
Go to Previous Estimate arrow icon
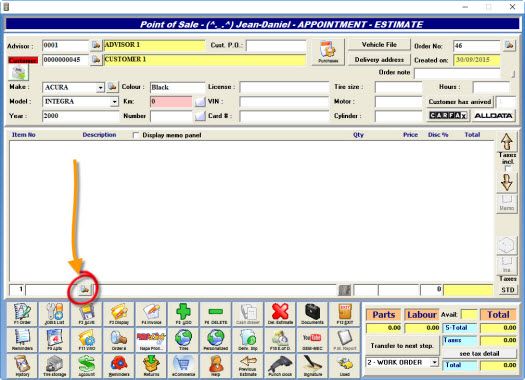(248, 366)
